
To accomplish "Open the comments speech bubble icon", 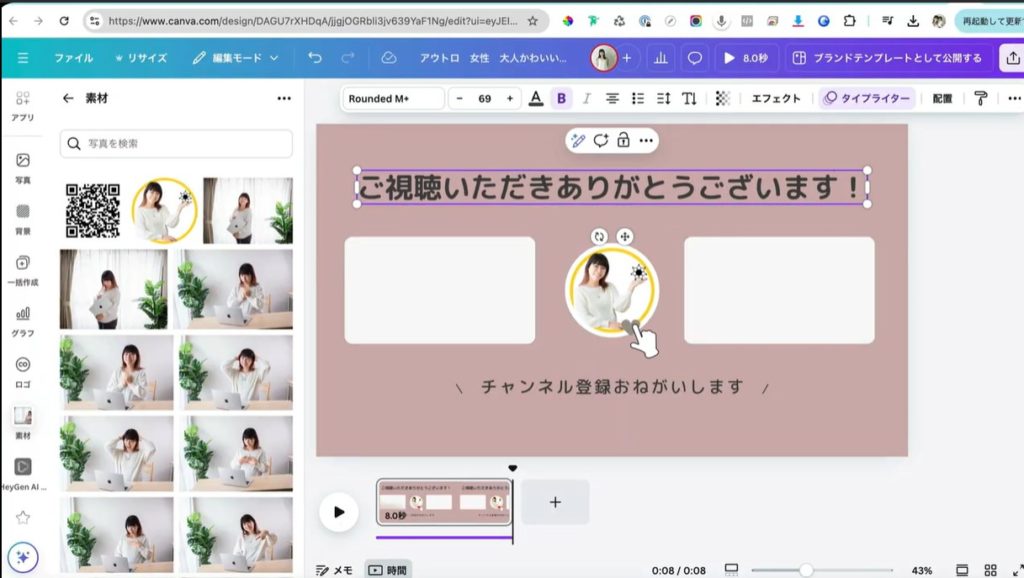I will pyautogui.click(x=694, y=58).
